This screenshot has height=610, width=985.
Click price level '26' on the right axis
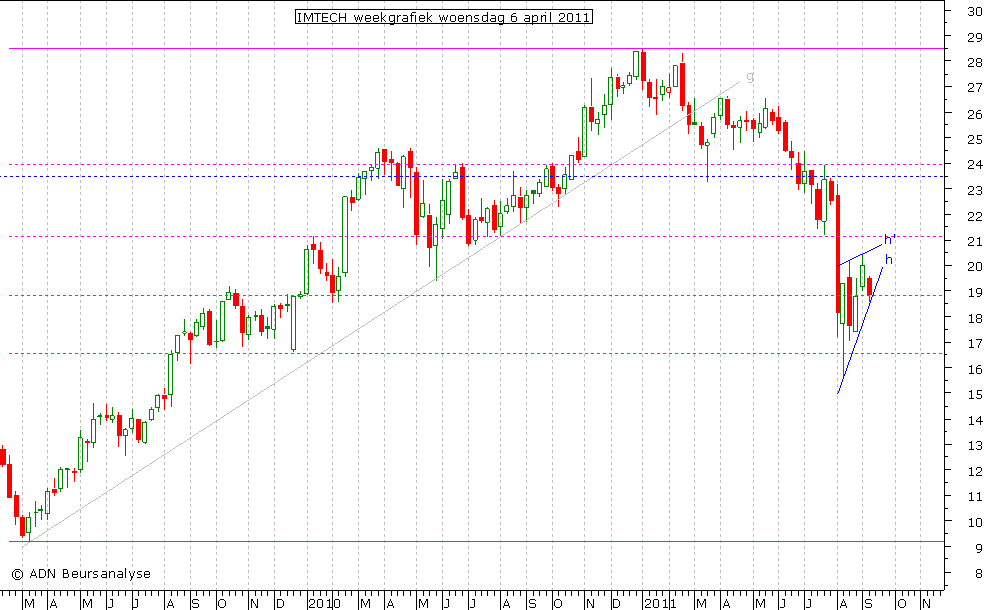tap(974, 114)
